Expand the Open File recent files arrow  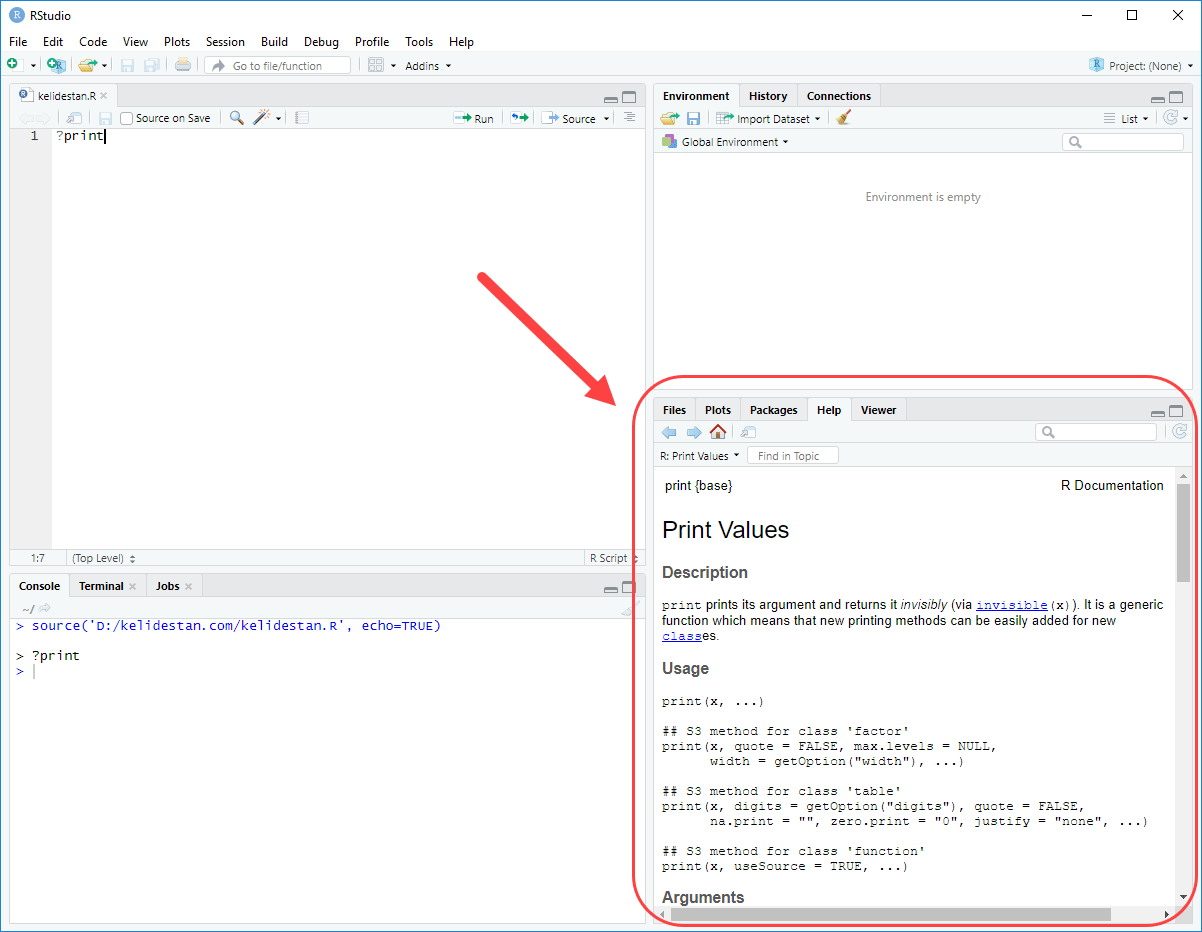(x=104, y=66)
